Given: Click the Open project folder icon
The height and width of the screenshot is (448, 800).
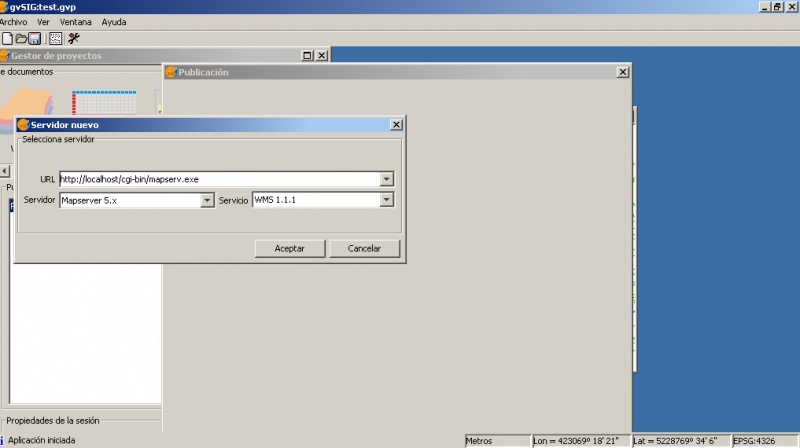Looking at the screenshot, I should point(21,38).
